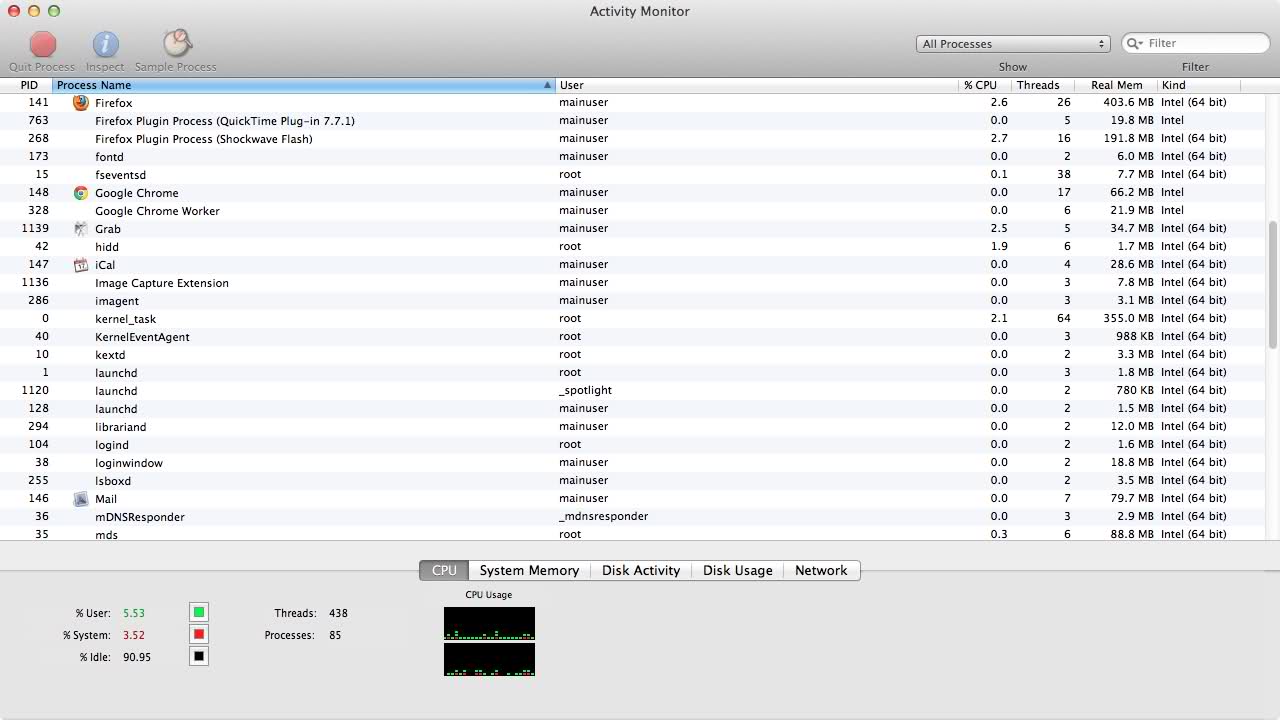Sort by the PID column header
This screenshot has width=1280, height=720.
point(27,85)
